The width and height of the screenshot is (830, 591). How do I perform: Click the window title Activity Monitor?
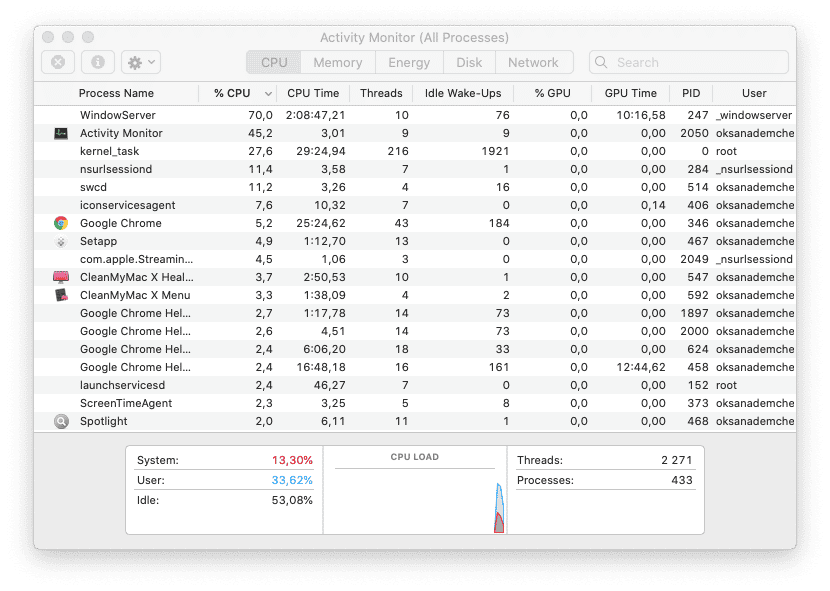414,38
